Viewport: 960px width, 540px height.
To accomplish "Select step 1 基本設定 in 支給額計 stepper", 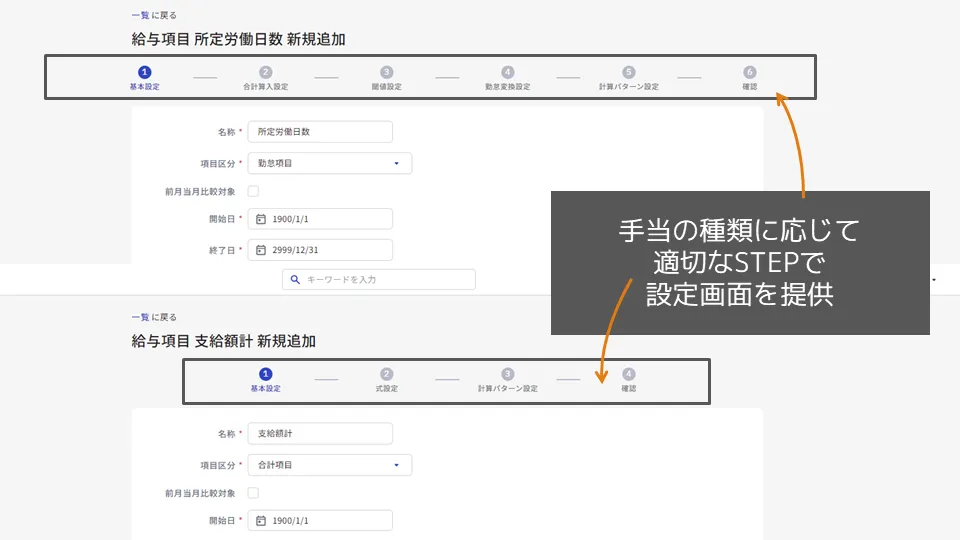I will pos(265,380).
